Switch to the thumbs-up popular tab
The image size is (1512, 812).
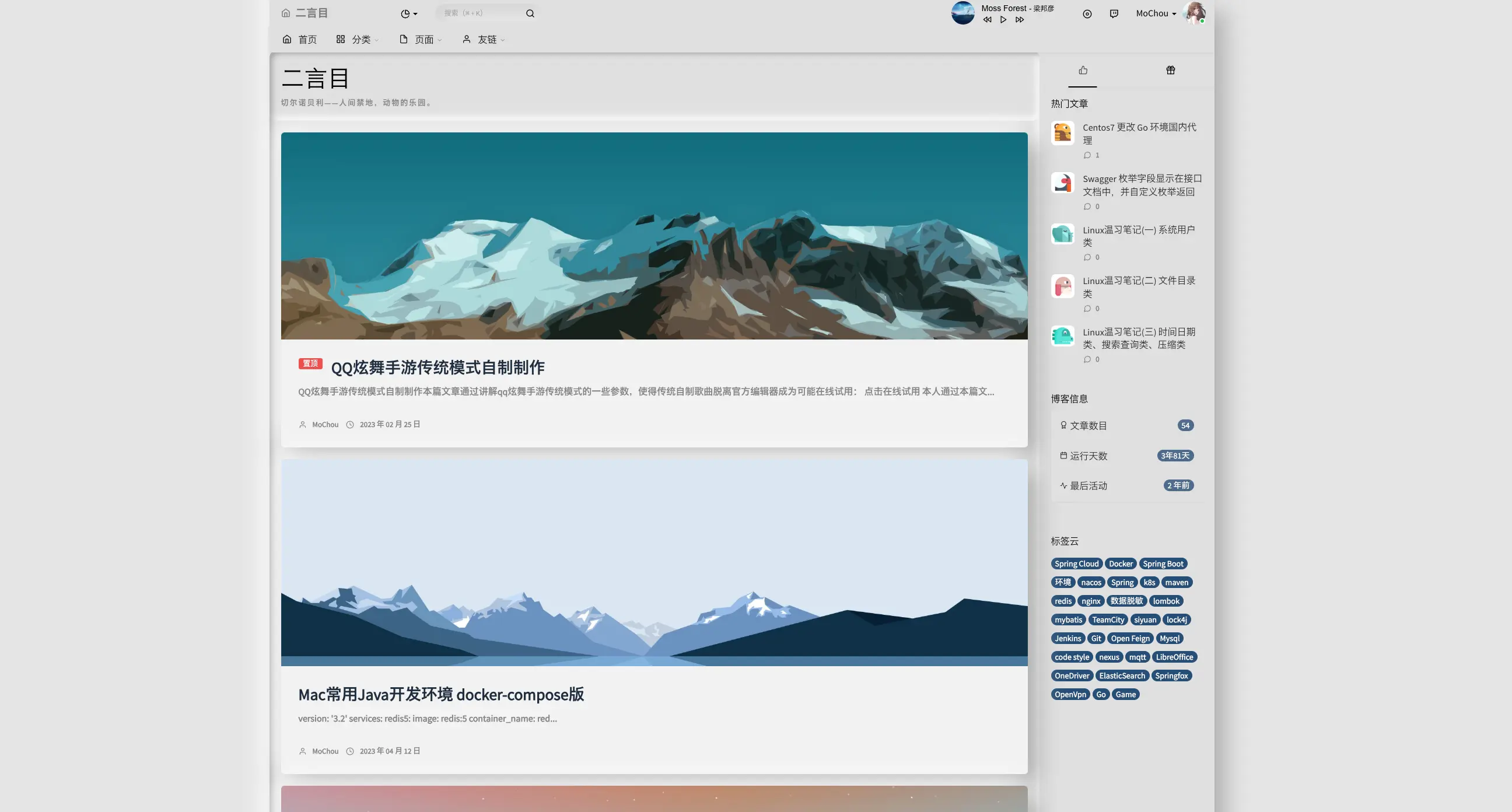tap(1083, 70)
